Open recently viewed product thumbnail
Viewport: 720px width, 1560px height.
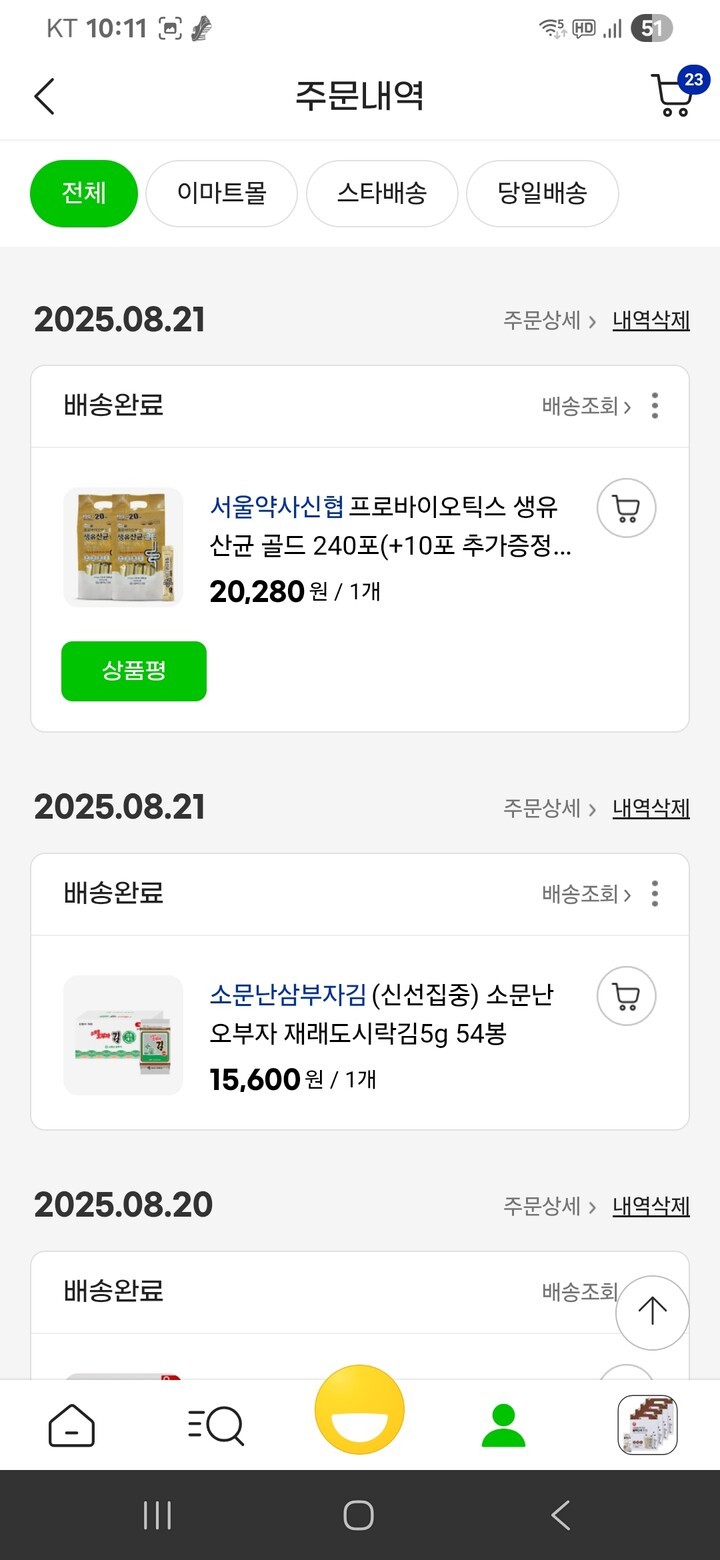(x=647, y=1425)
